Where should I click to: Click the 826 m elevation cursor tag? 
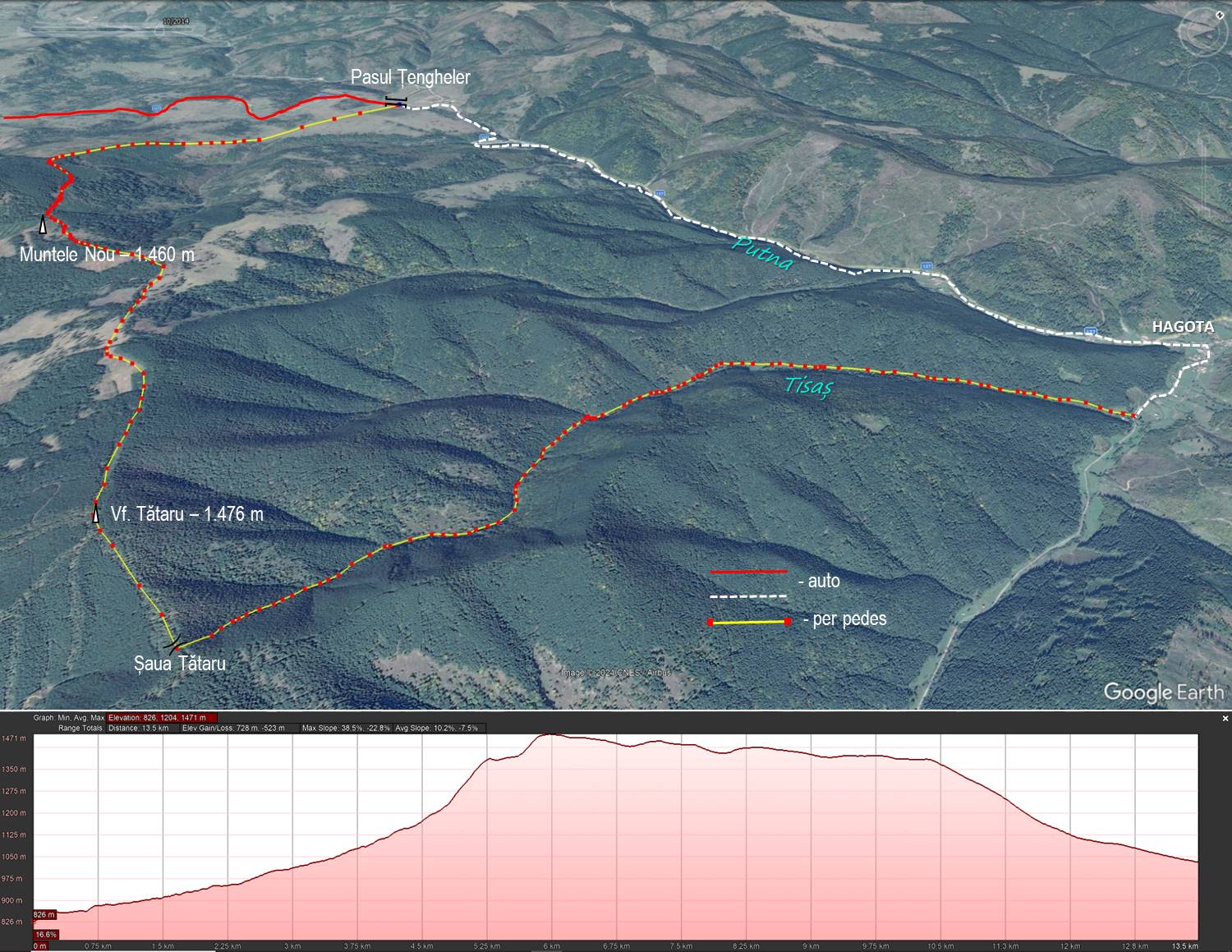coord(44,914)
